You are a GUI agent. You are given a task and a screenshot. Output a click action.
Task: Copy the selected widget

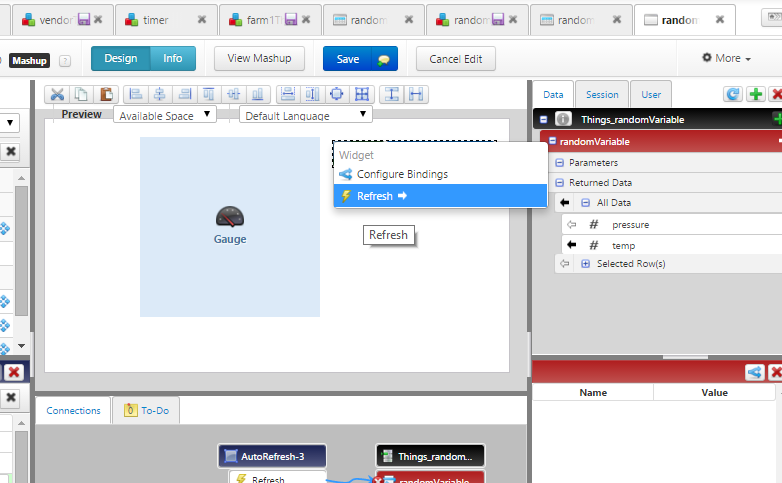[82, 94]
